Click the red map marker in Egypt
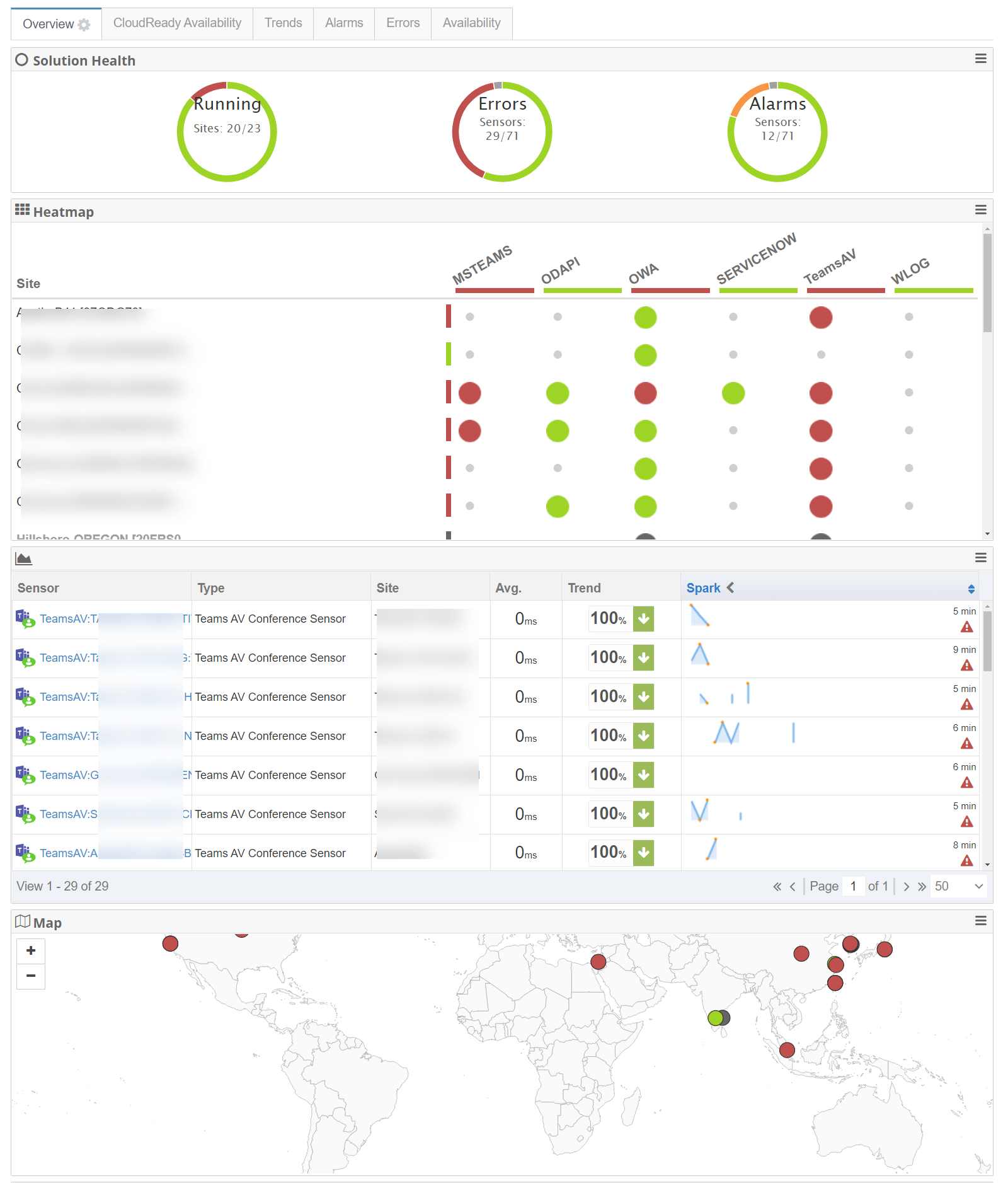1008x1183 pixels. coord(598,962)
